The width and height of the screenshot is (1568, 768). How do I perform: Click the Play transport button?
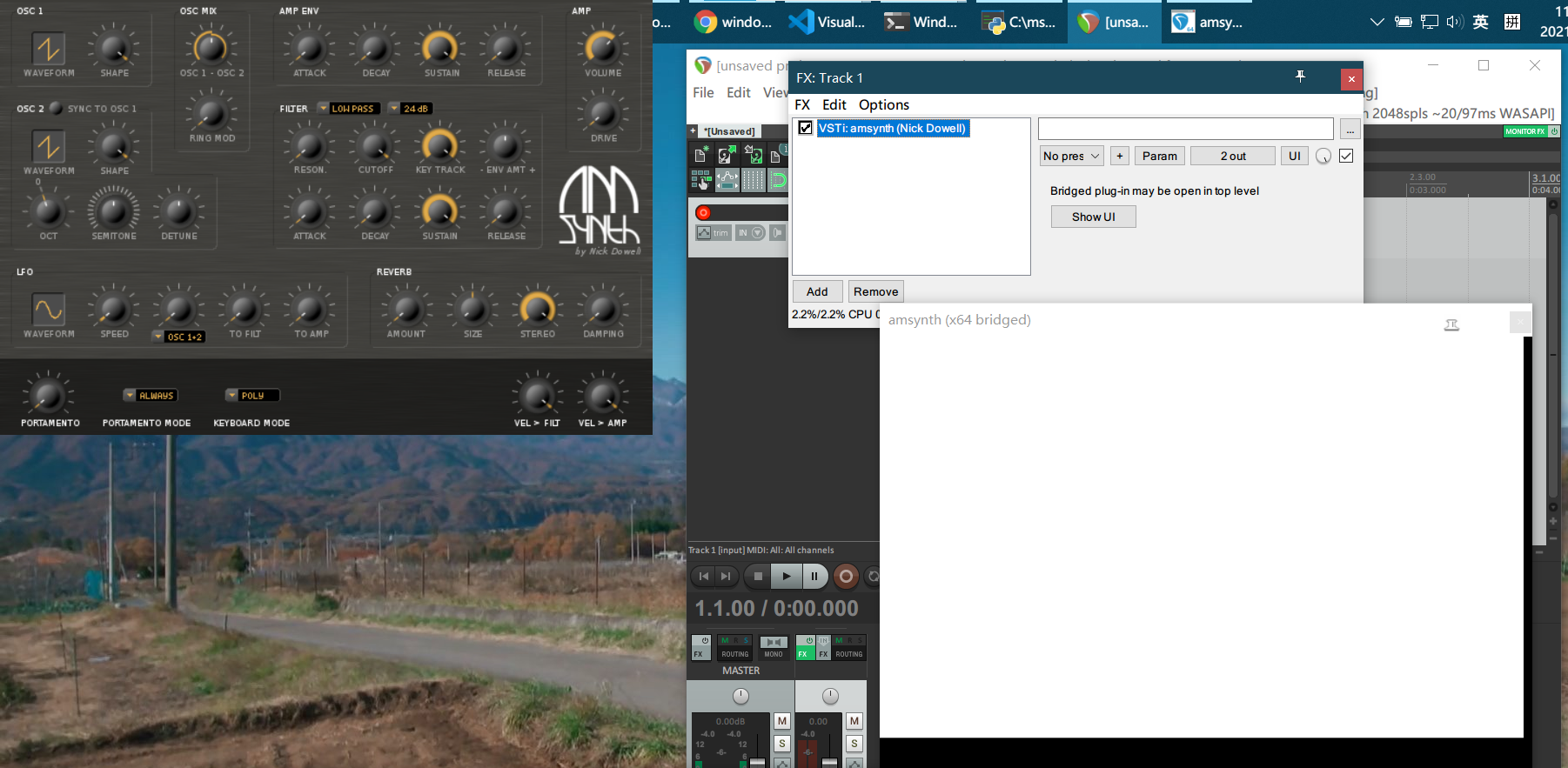pyautogui.click(x=786, y=576)
